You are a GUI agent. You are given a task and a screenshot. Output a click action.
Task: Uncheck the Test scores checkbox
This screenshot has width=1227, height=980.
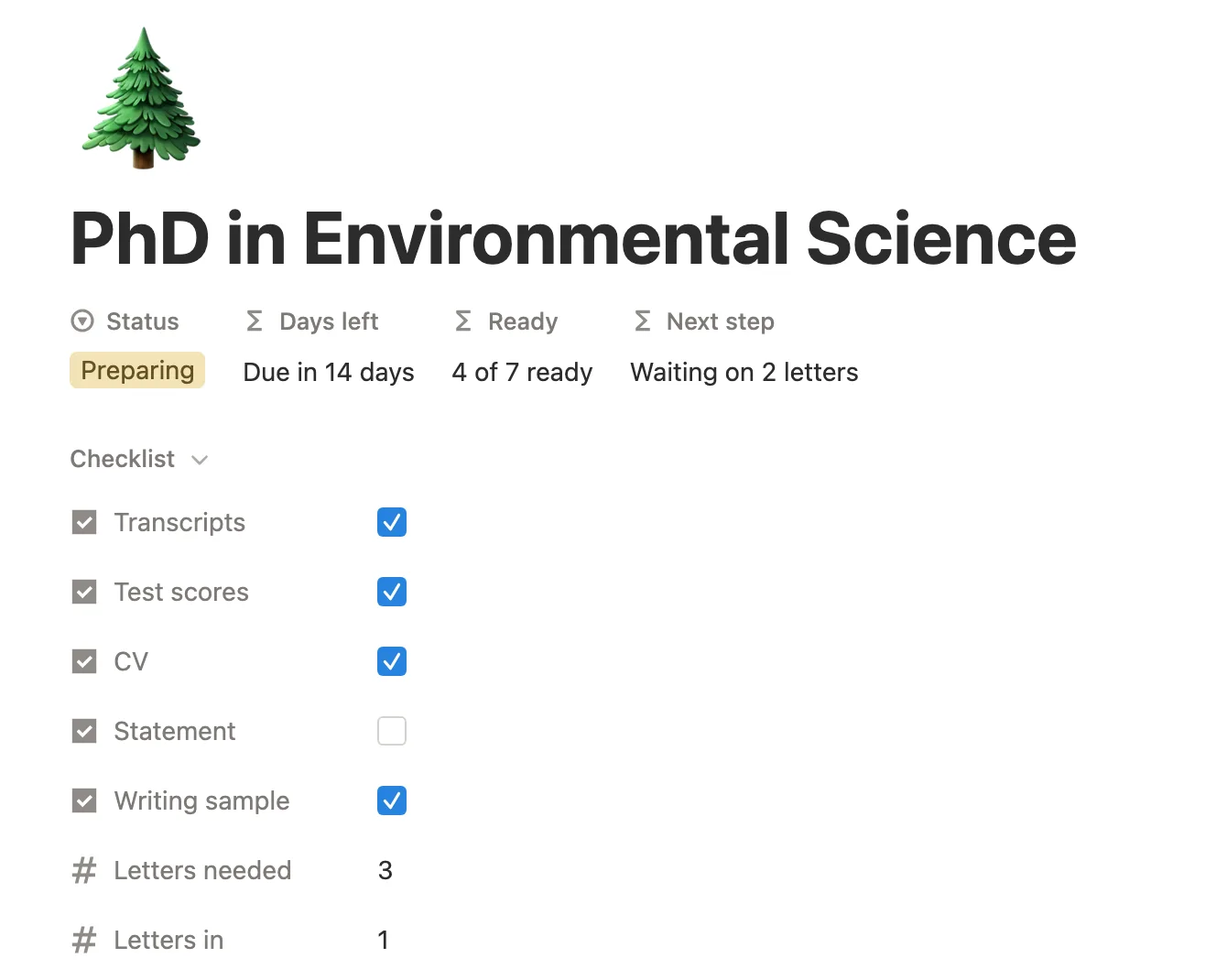pyautogui.click(x=392, y=592)
